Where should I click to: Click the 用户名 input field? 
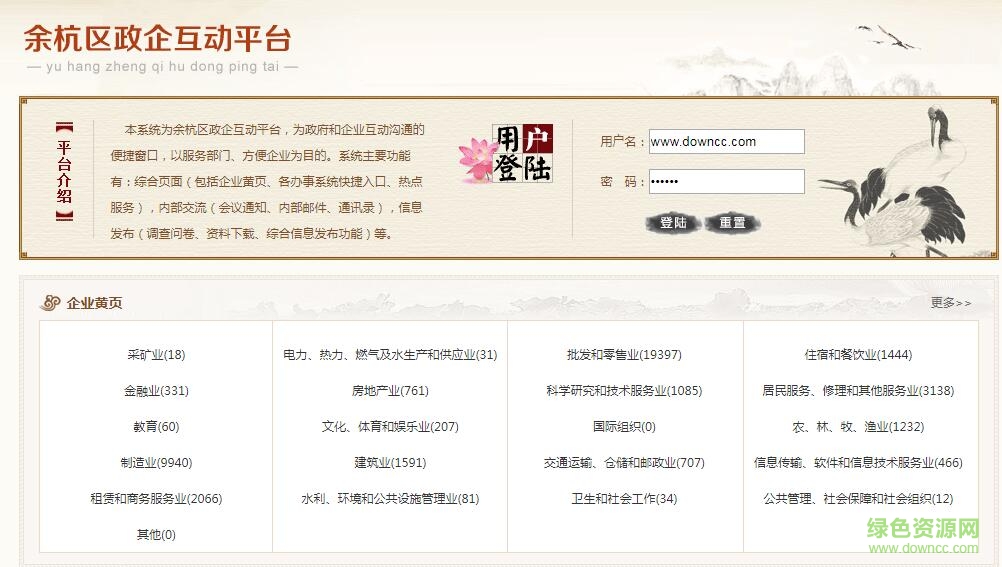point(727,142)
